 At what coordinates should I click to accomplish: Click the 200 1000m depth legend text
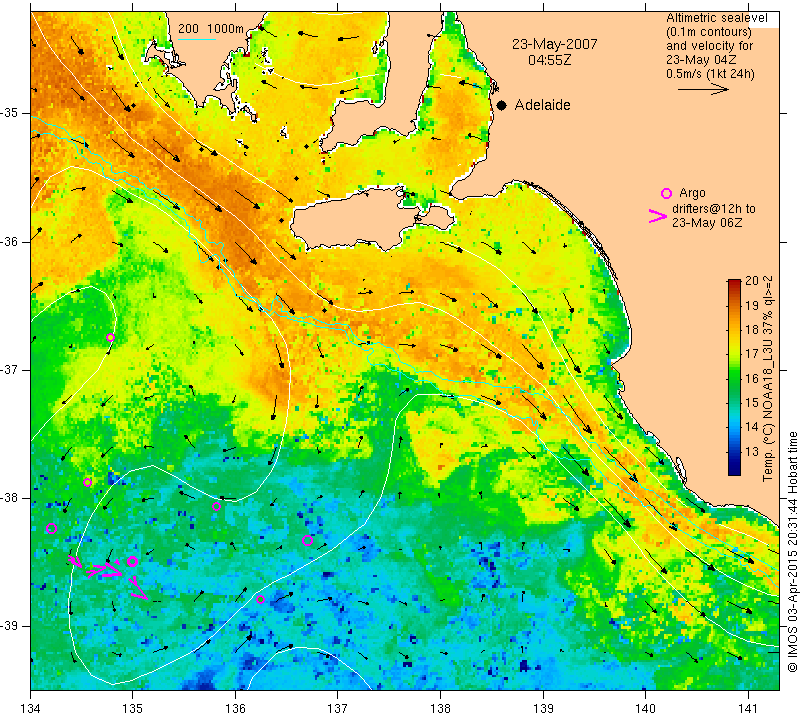[x=211, y=29]
